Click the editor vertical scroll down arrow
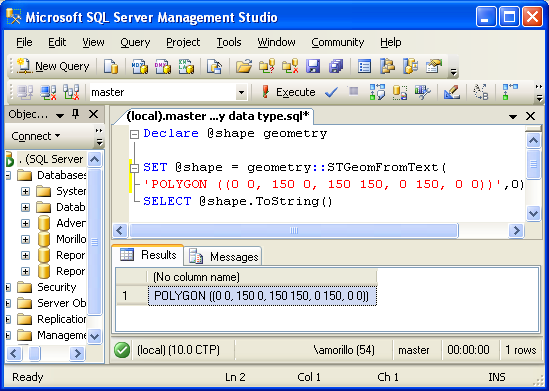Screen dimensions: 549x391 click(533, 213)
